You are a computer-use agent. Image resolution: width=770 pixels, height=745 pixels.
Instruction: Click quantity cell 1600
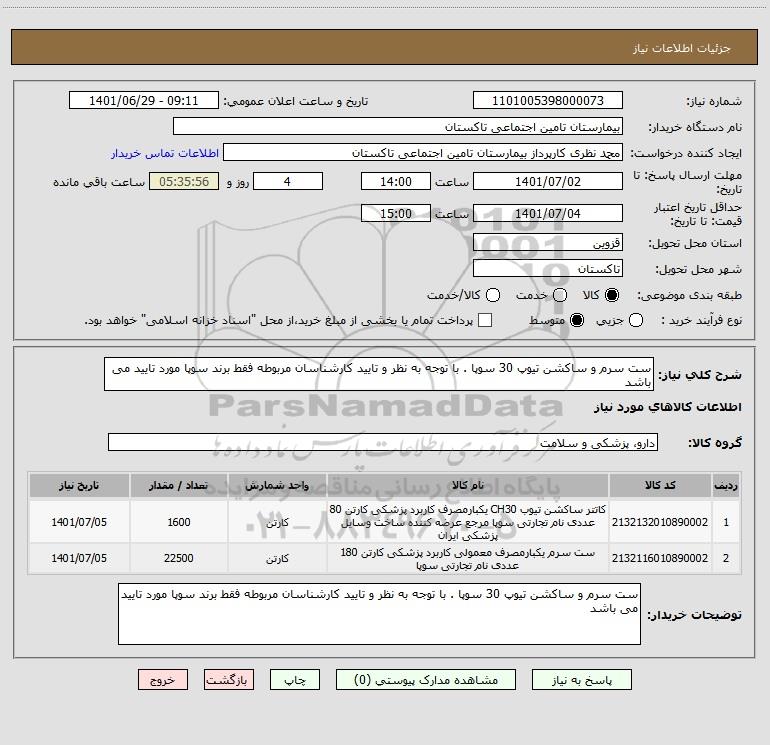[178, 522]
